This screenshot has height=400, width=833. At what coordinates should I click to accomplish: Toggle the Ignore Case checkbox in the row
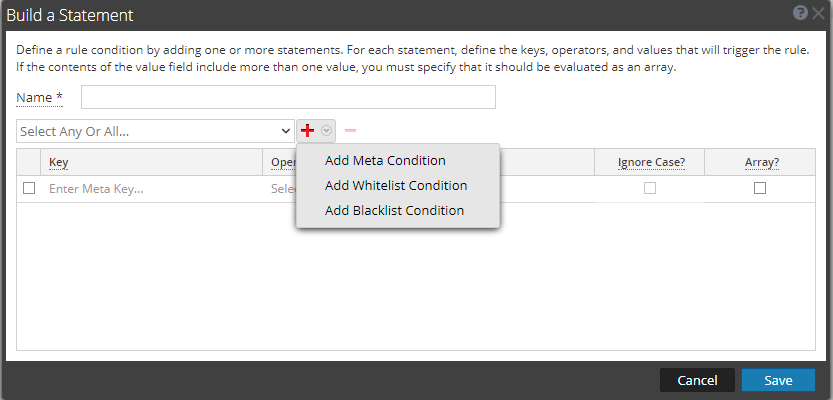pyautogui.click(x=650, y=188)
